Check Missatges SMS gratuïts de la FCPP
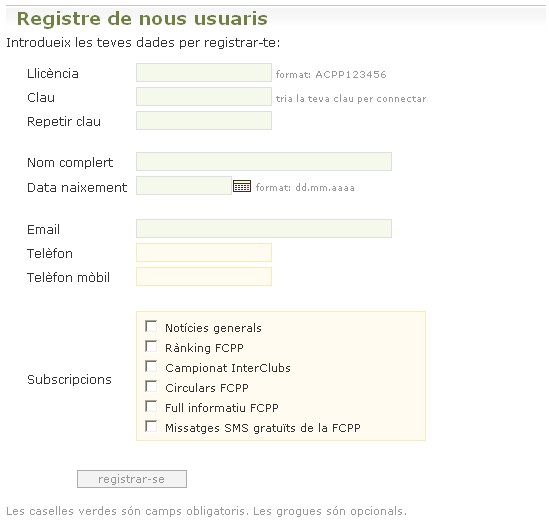The height and width of the screenshot is (521, 549). click(151, 426)
